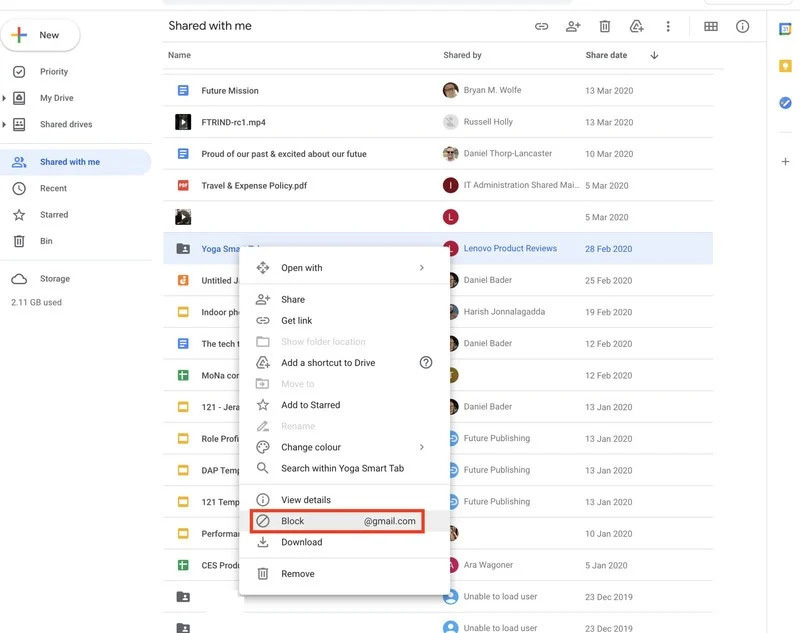Open the Google Tasks side panel icon
Viewport: 800px width, 633px height.
tap(785, 103)
